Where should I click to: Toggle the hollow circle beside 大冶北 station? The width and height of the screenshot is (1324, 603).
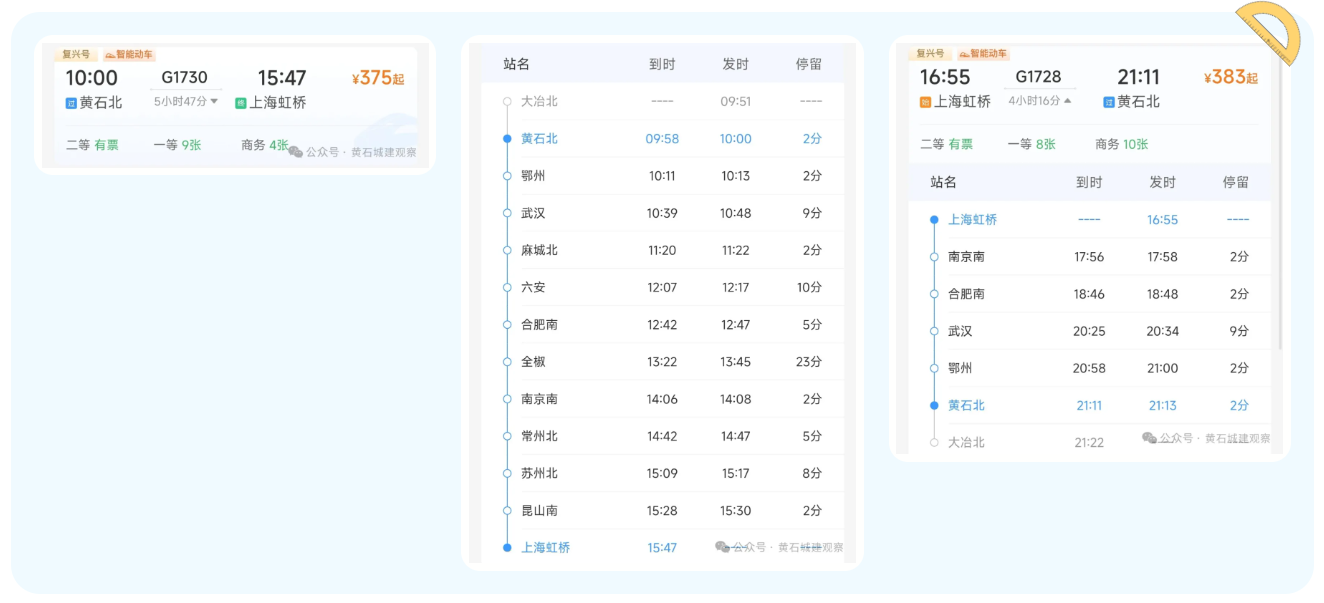click(506, 100)
